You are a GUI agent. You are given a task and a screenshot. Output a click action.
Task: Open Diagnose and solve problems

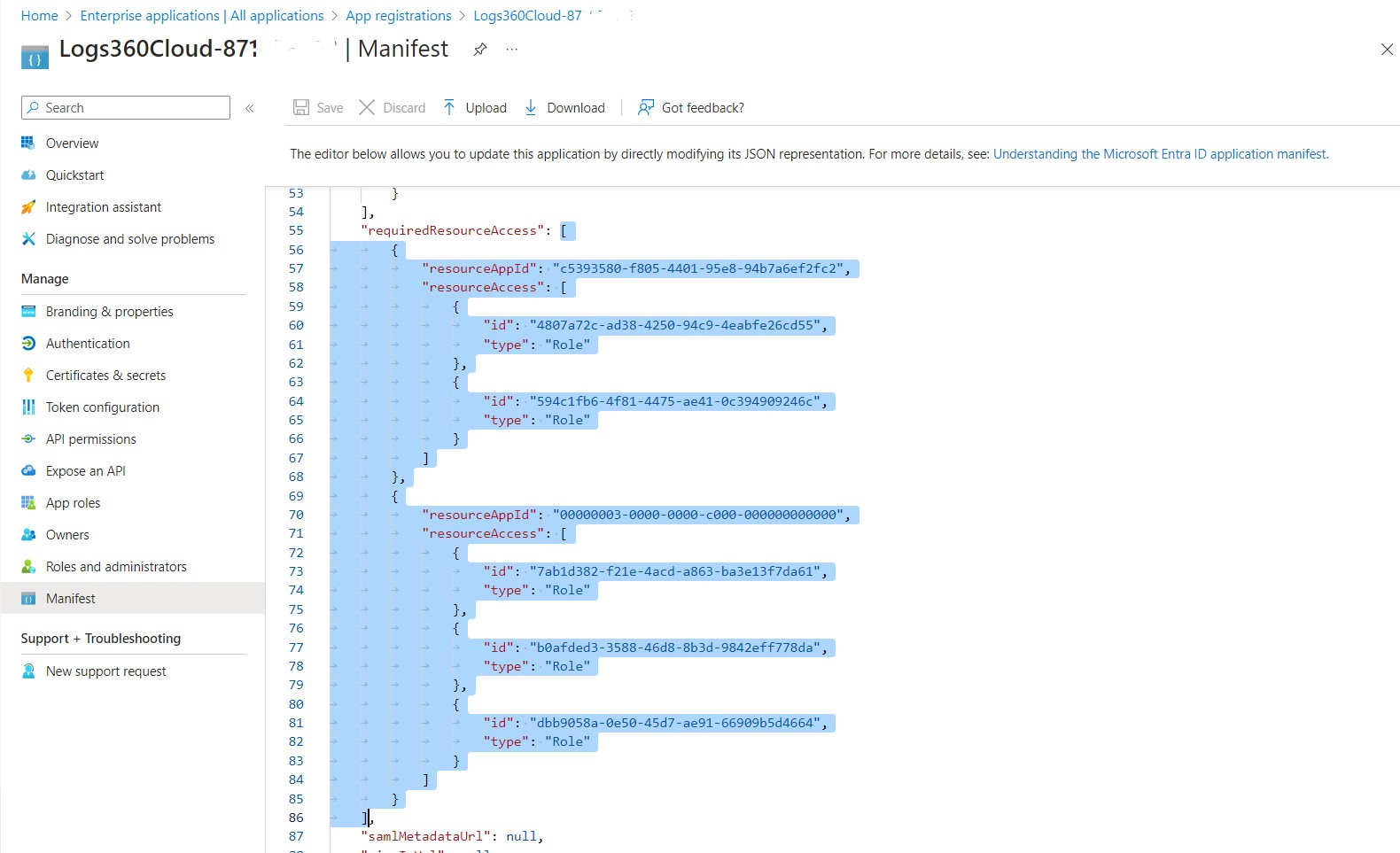click(x=129, y=238)
